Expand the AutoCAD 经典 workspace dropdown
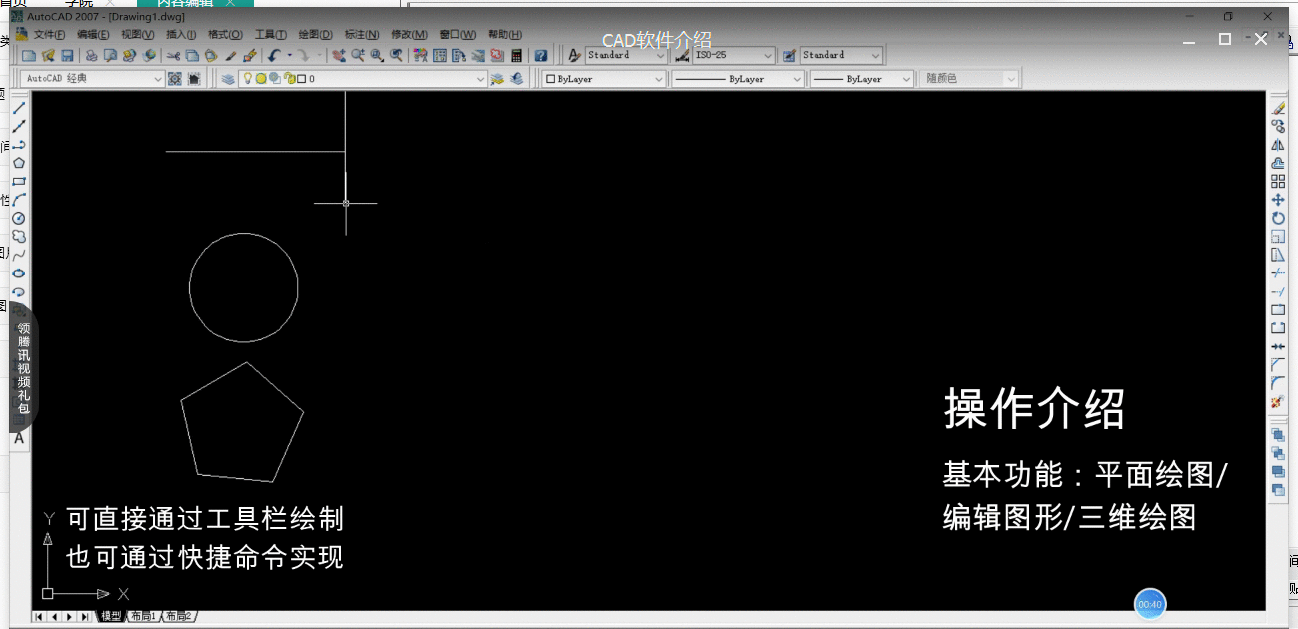The image size is (1298, 629). point(158,79)
